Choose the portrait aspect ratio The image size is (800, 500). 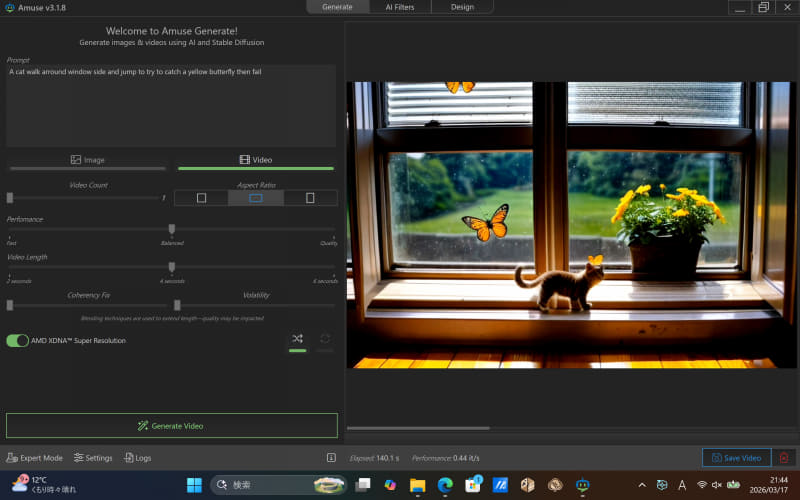[x=310, y=198]
